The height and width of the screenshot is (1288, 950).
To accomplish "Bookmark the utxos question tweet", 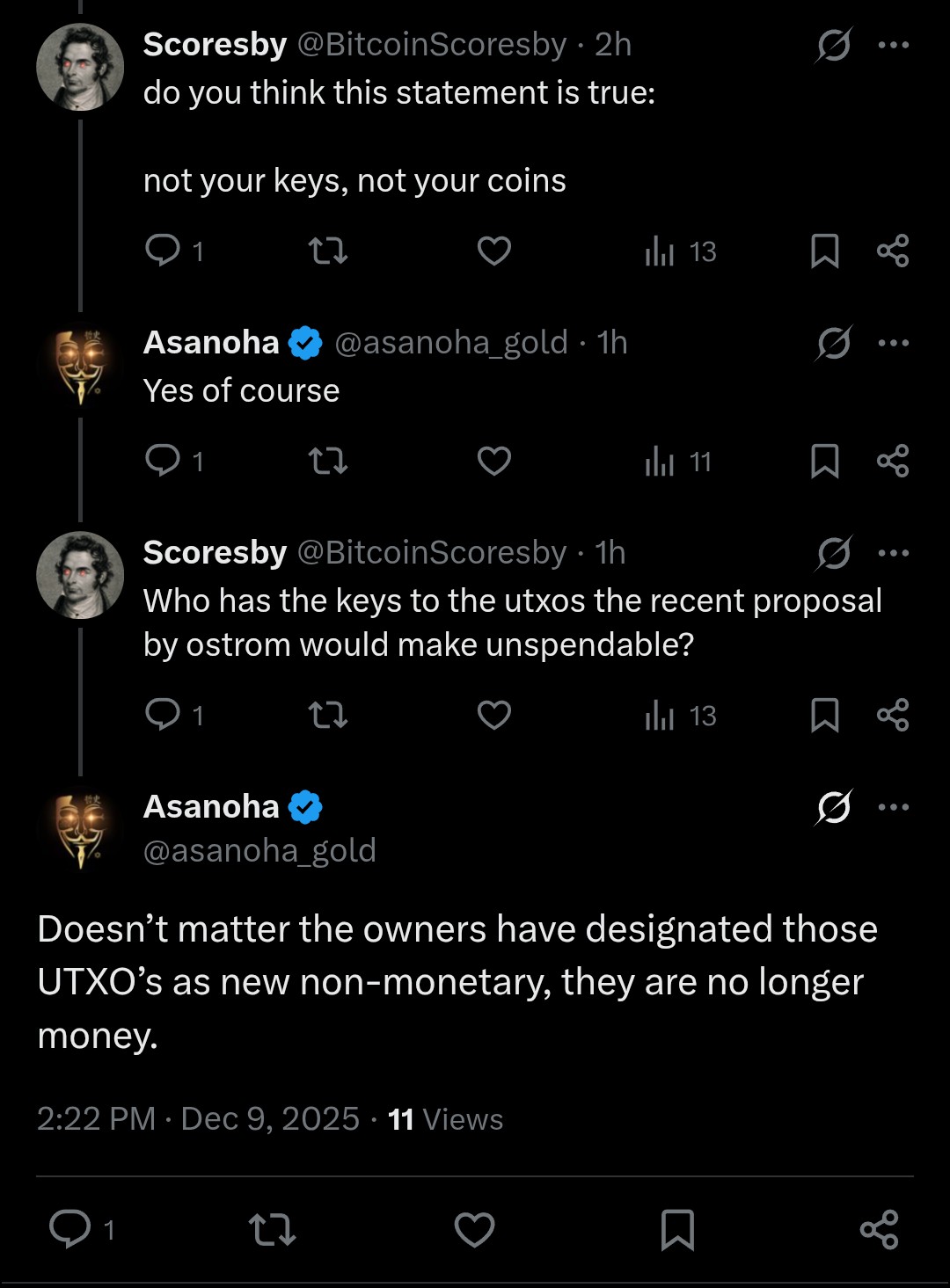I will click(x=824, y=716).
